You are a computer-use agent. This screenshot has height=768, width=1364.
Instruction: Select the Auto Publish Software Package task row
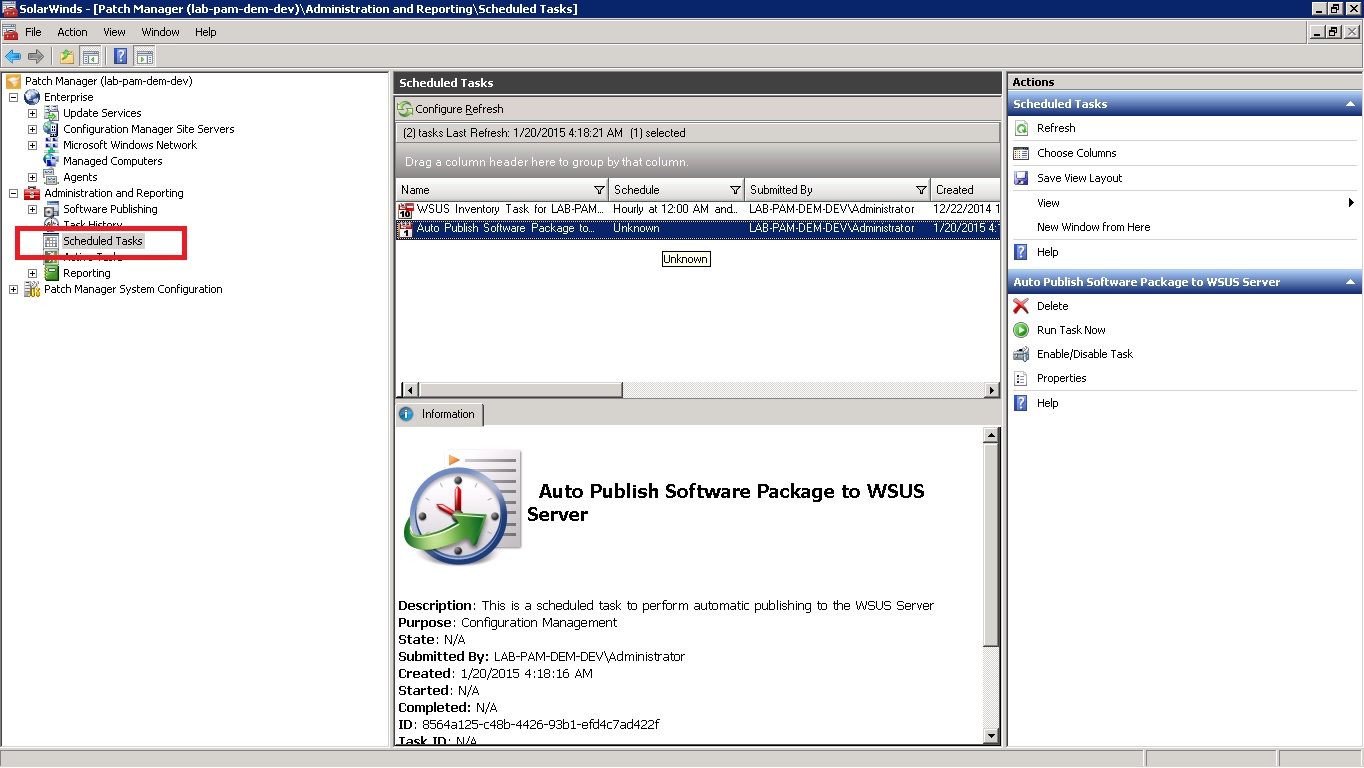[698, 228]
